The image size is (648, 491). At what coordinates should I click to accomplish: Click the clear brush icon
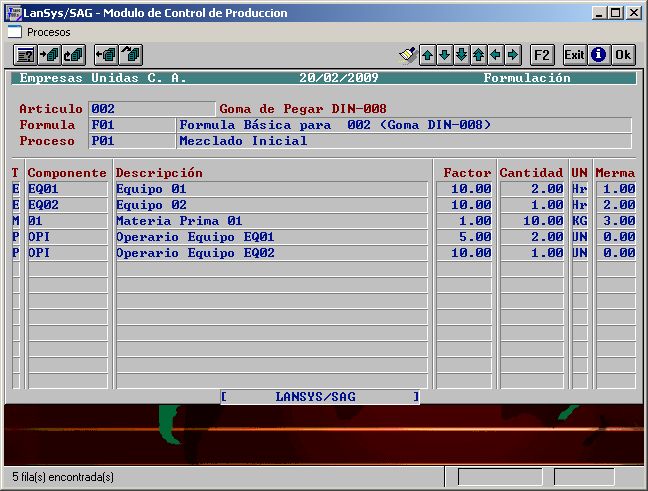(408, 55)
